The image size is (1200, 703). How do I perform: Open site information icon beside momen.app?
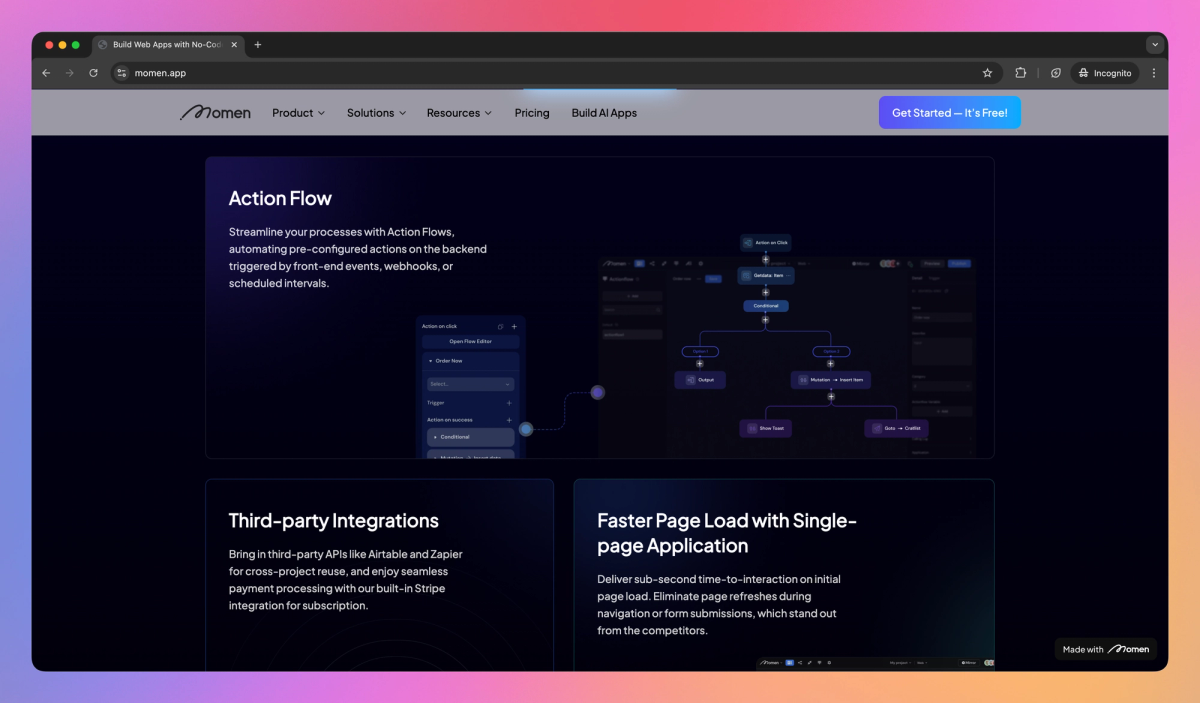(x=121, y=73)
